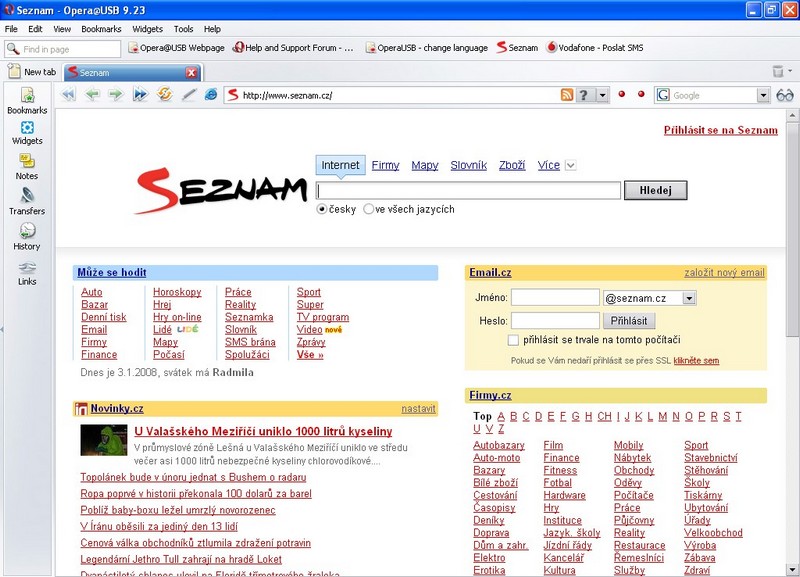Go back using the green Back arrow
The height and width of the screenshot is (577, 800).
point(92,94)
